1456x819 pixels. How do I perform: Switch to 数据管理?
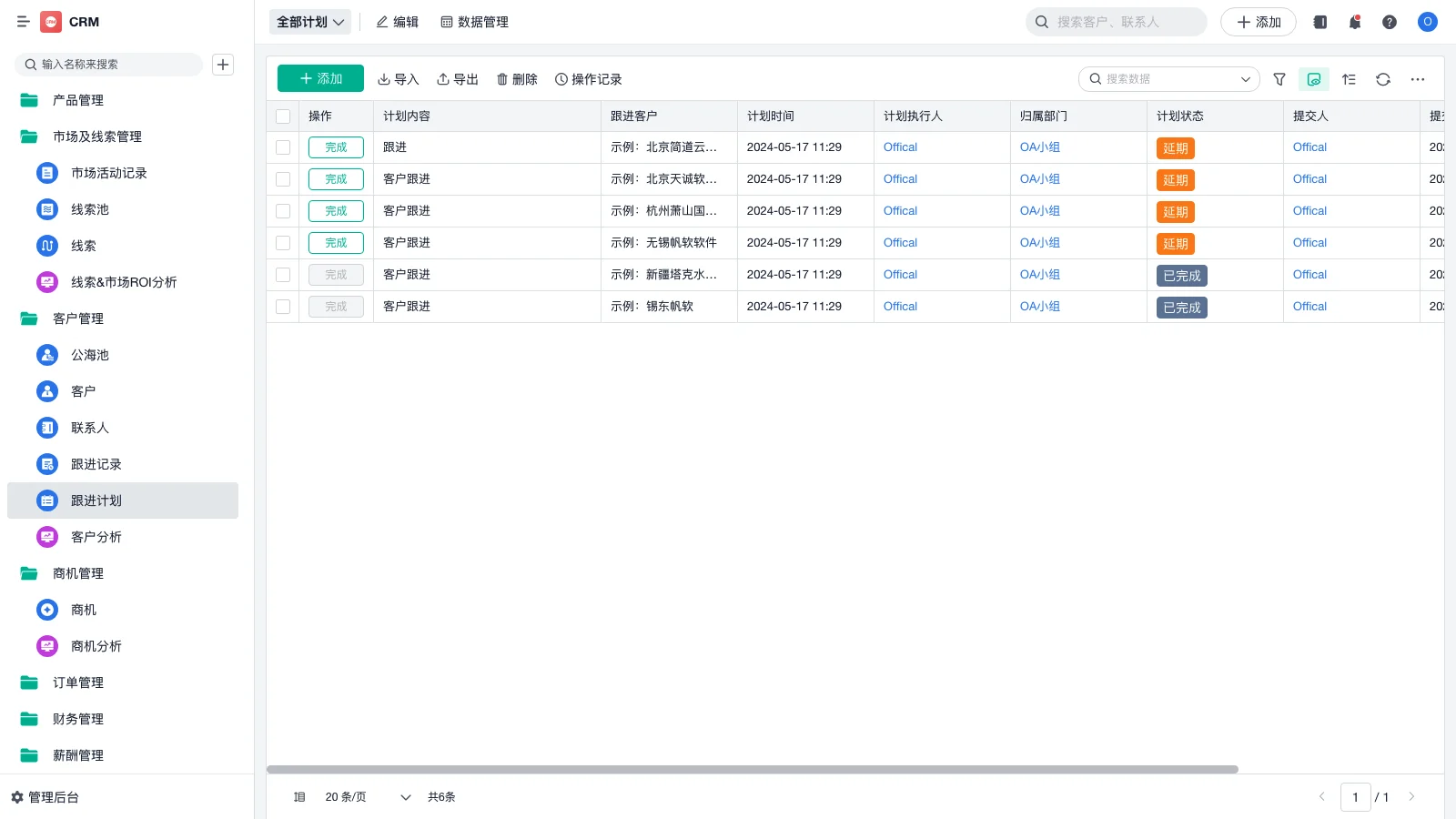475,22
